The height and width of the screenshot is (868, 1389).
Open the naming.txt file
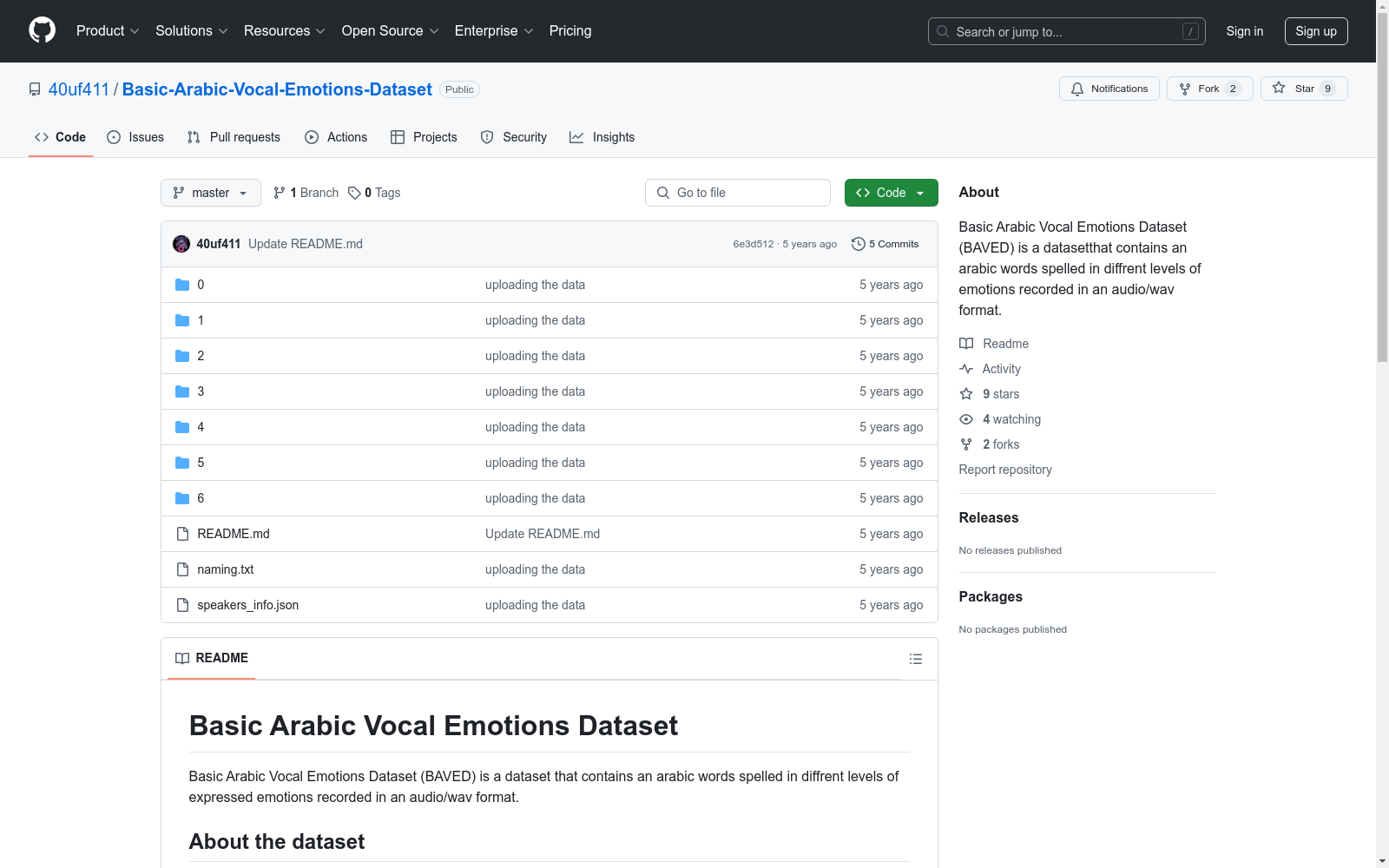pos(226,569)
